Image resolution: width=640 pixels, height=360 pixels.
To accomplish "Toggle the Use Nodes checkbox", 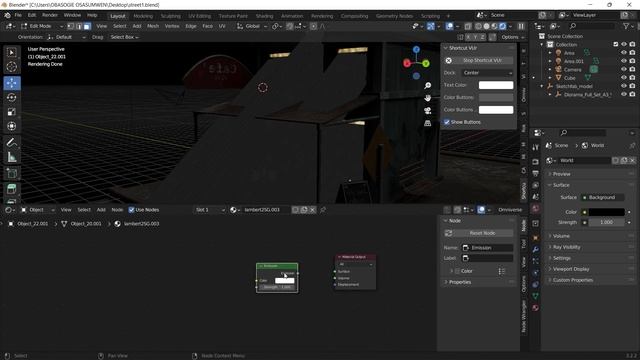I will pos(131,210).
